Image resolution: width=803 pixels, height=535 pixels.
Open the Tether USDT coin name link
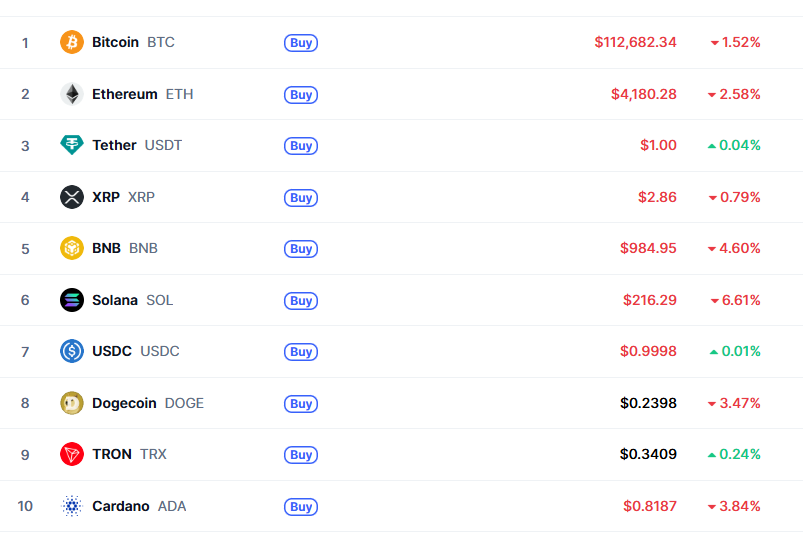click(x=137, y=145)
